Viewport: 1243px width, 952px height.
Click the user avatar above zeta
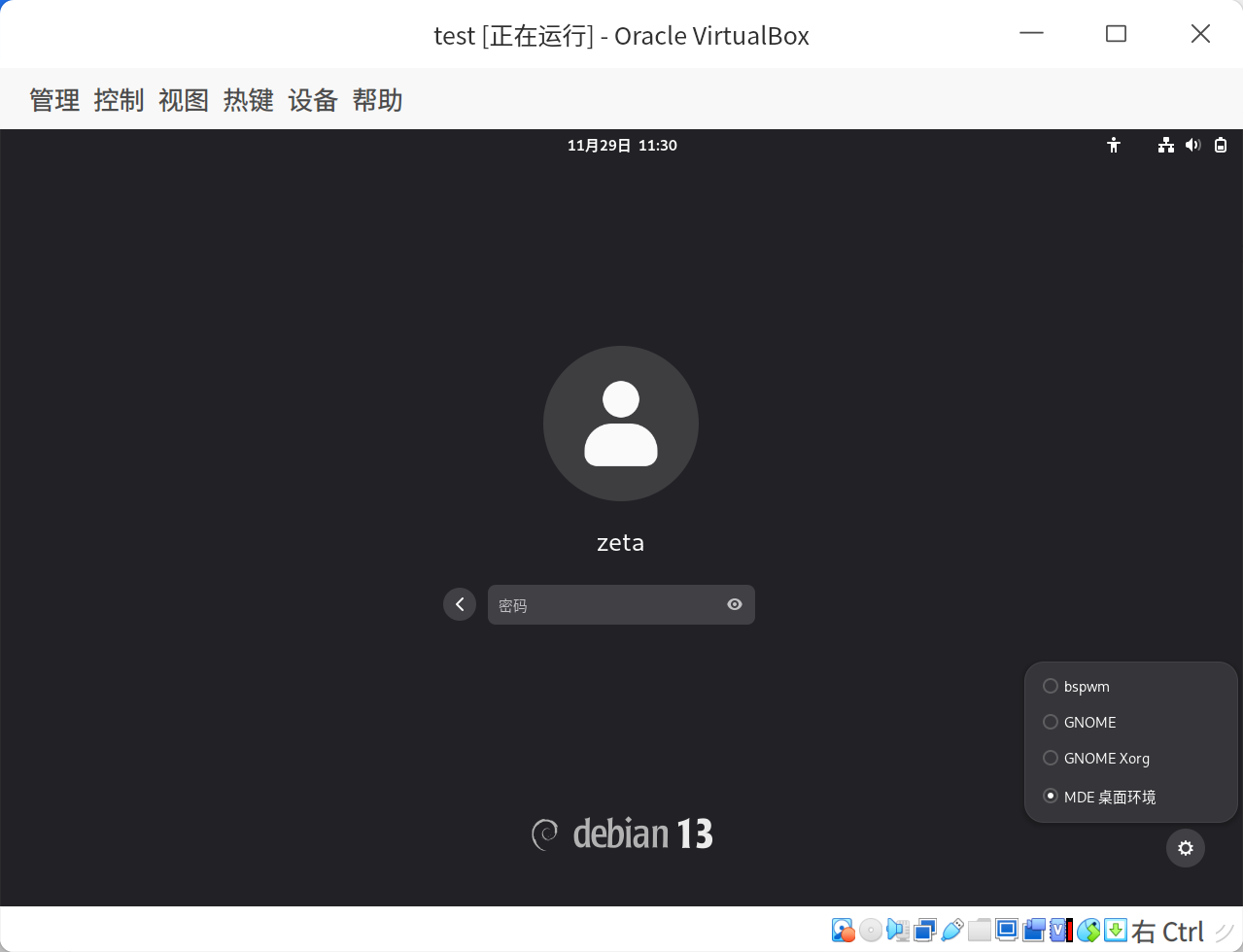click(x=621, y=424)
